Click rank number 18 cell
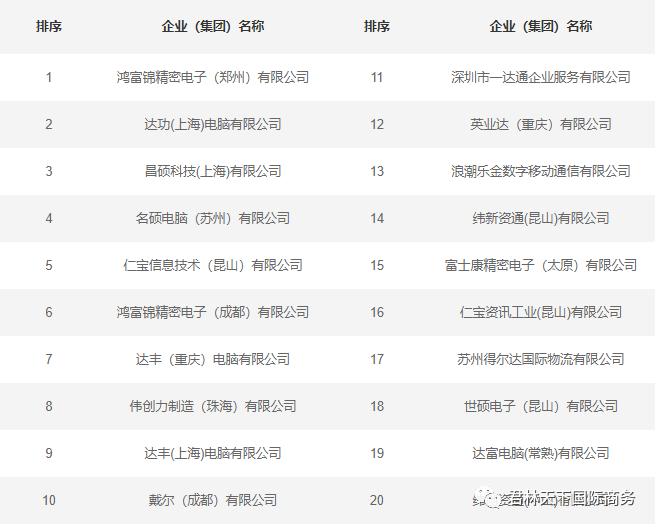This screenshot has height=527, width=656. [x=377, y=406]
